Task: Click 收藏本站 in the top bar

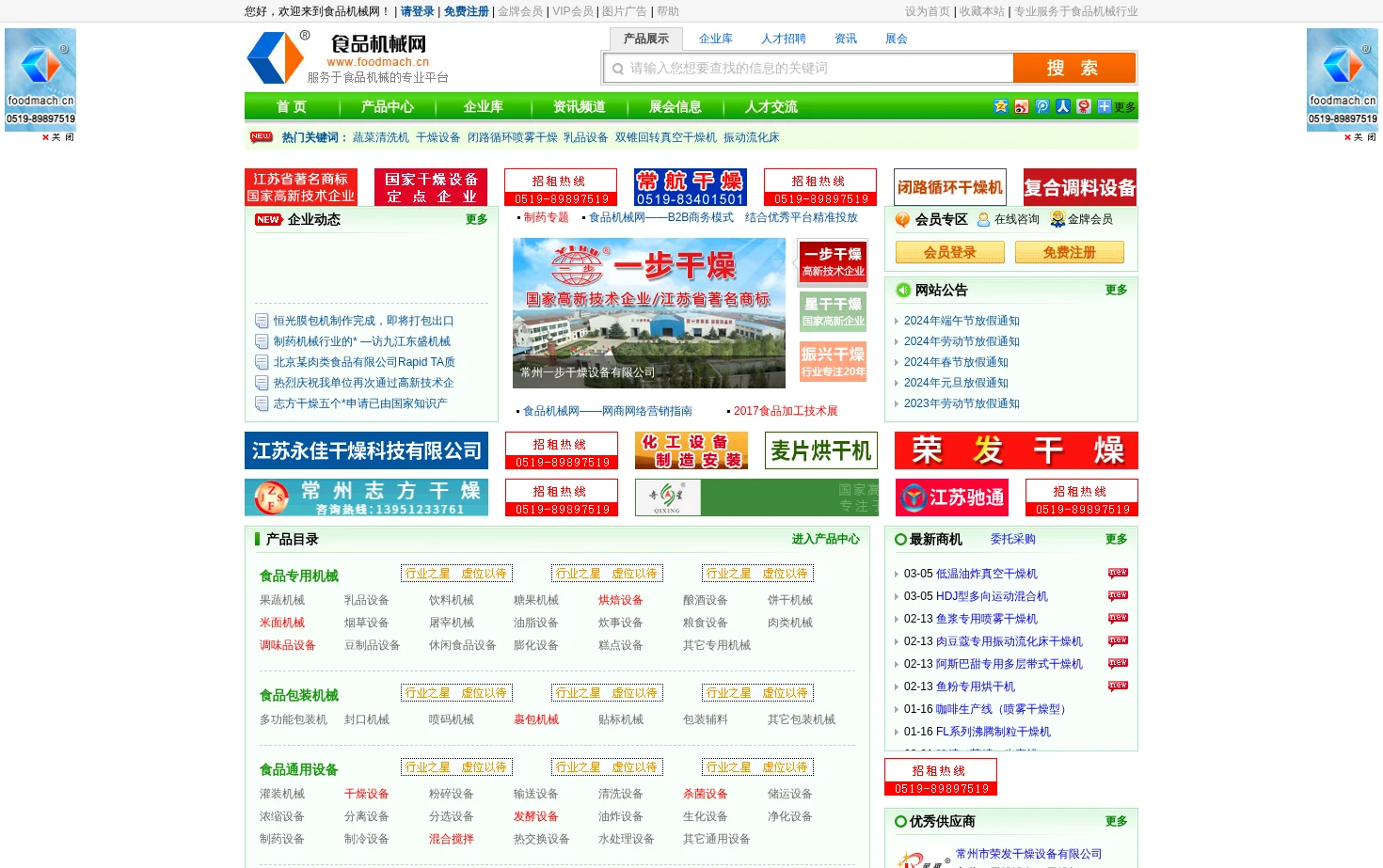Action: [x=982, y=11]
